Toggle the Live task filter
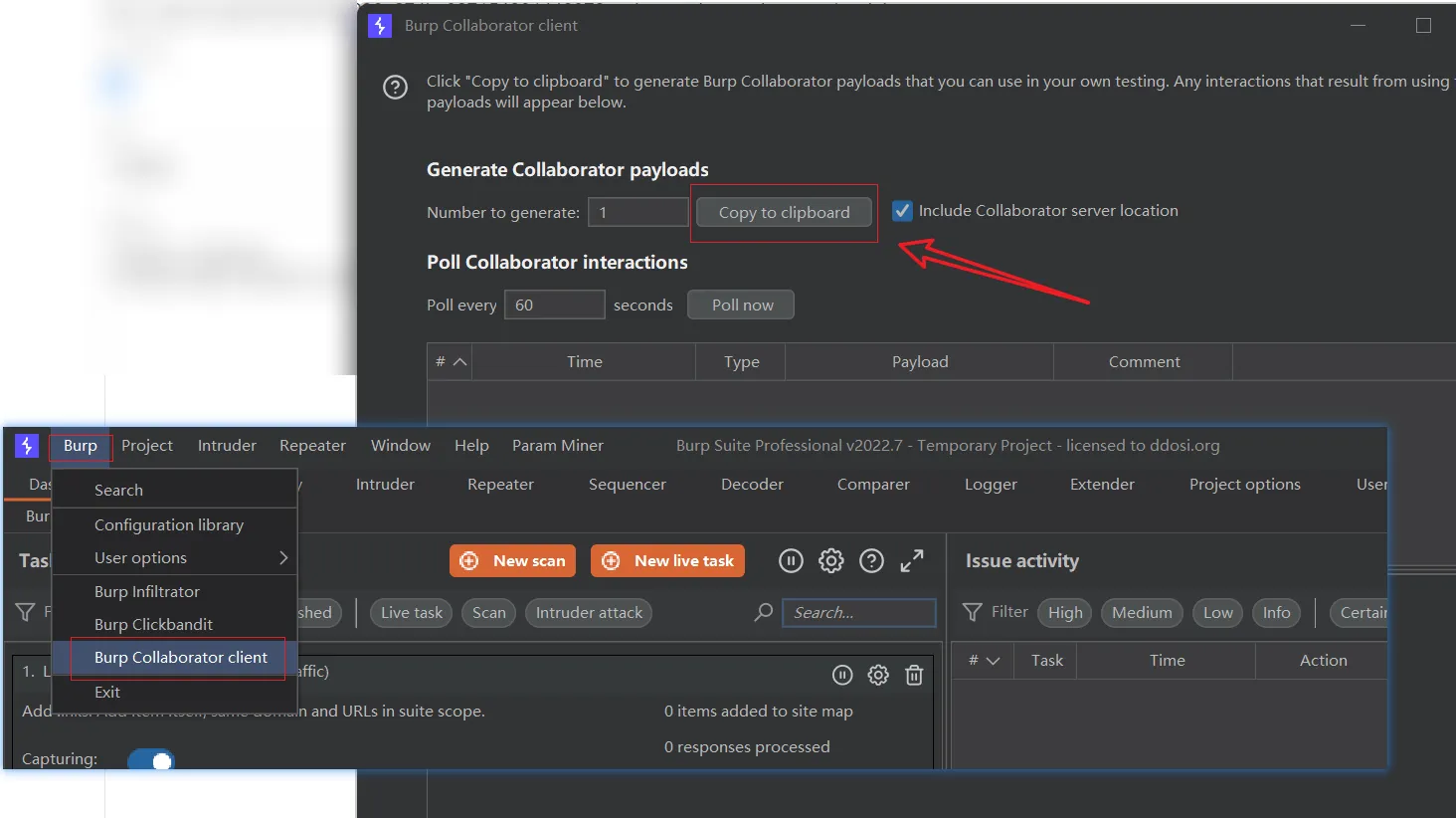The image size is (1456, 818). 412,613
